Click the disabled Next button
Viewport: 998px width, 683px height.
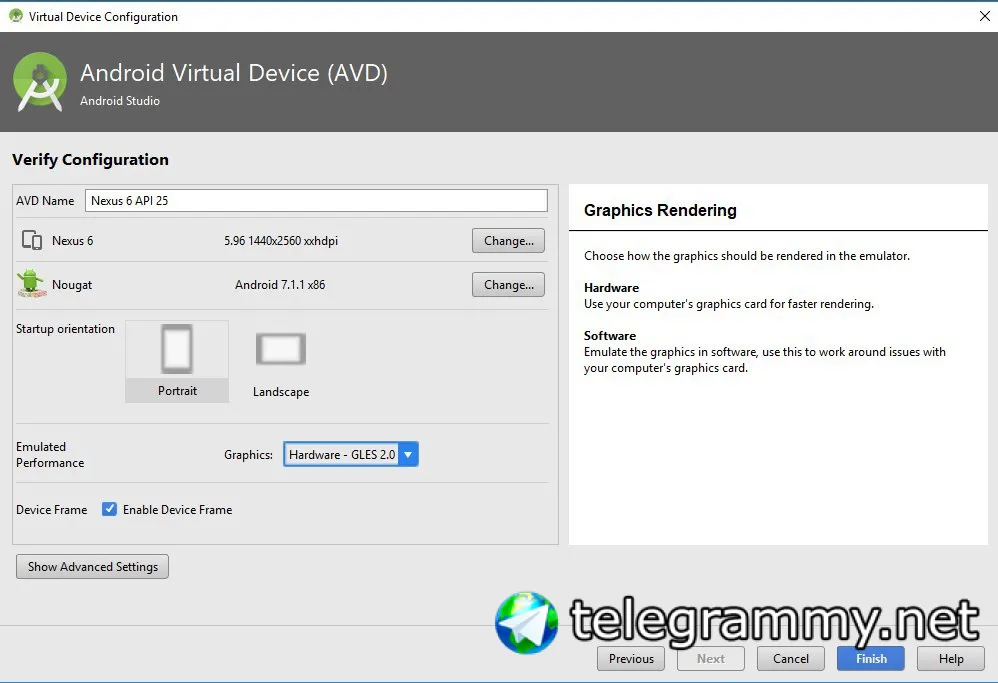click(x=710, y=659)
